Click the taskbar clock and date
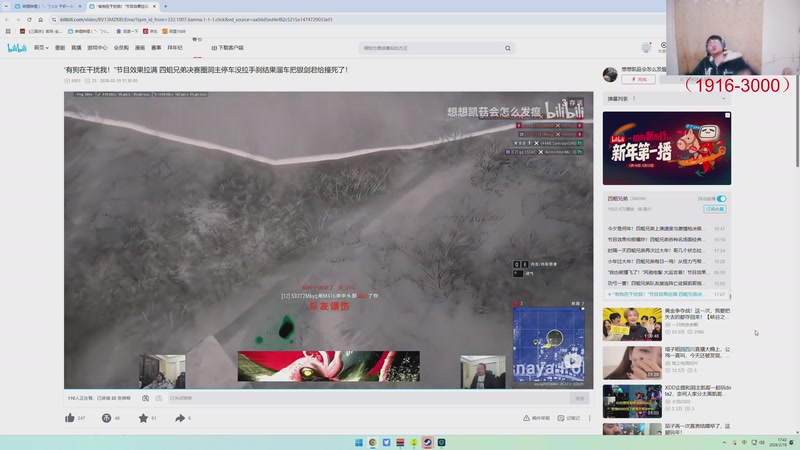The image size is (800, 450). coord(781,442)
